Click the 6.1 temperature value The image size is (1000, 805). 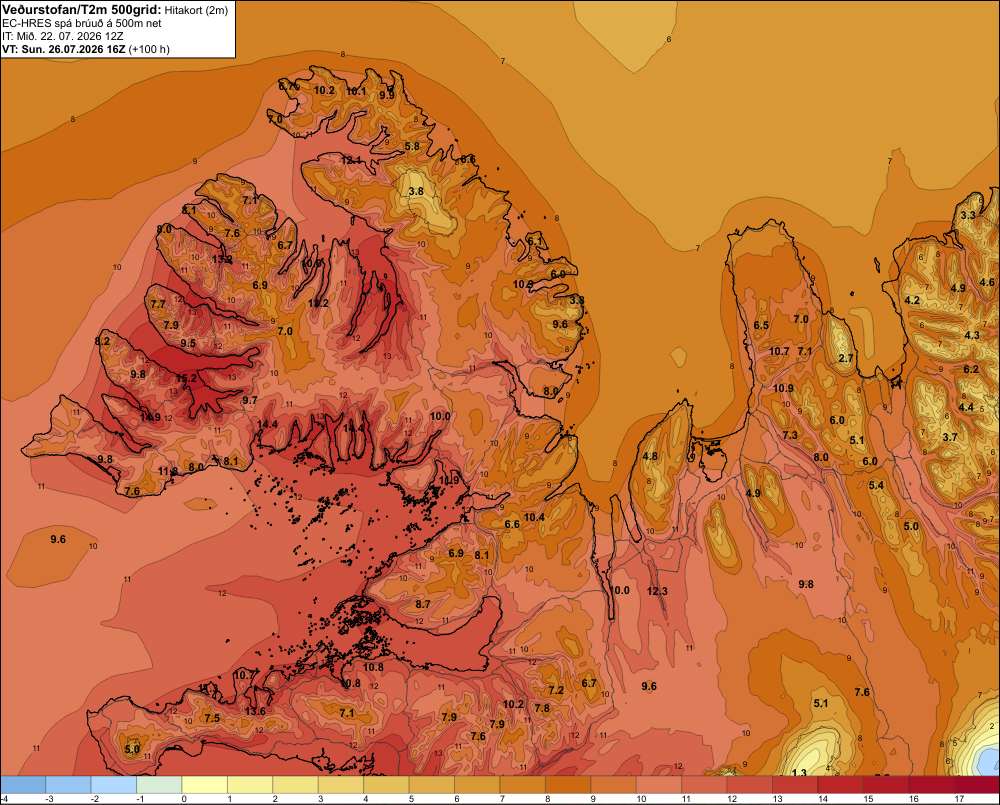534,241
